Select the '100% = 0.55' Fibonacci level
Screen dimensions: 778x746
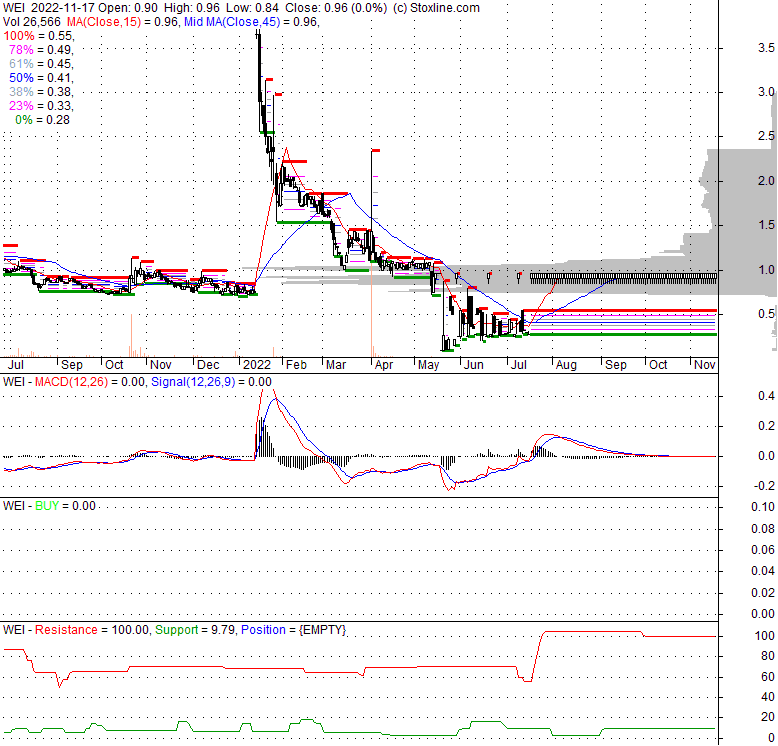39,36
